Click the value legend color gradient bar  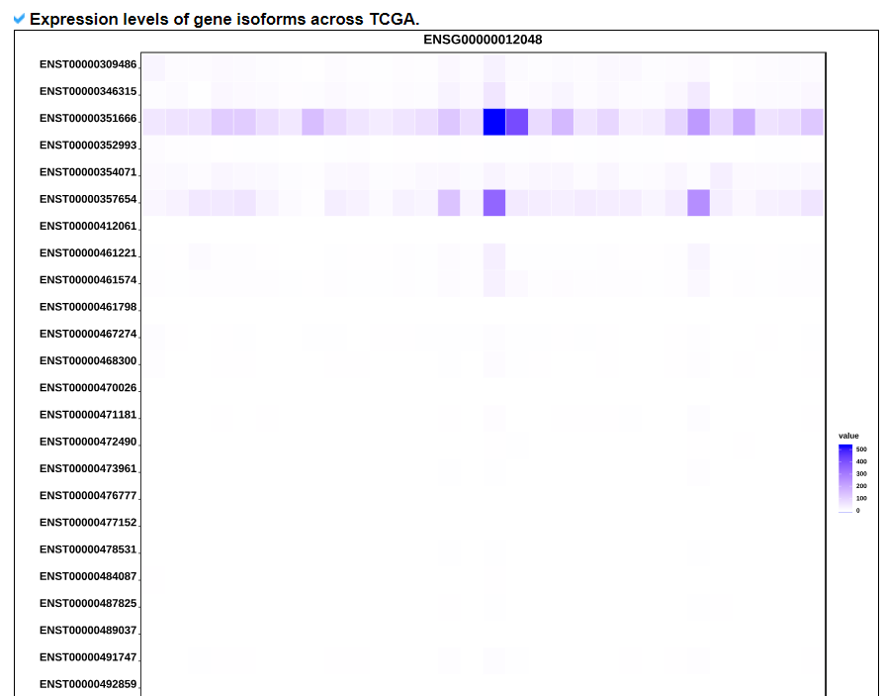[845, 476]
